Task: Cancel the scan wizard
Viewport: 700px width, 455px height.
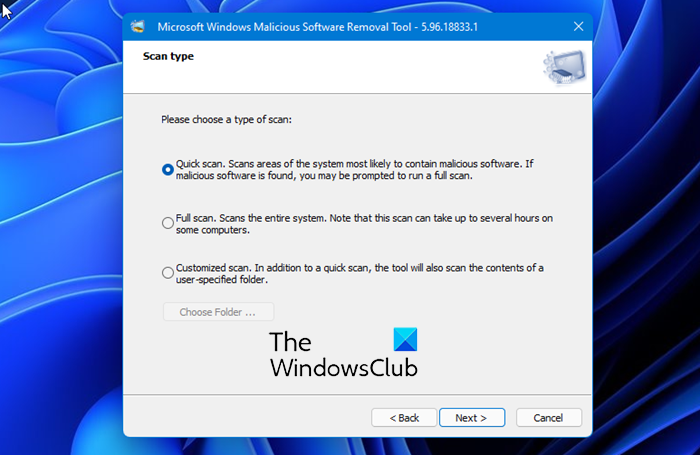Action: [x=549, y=417]
